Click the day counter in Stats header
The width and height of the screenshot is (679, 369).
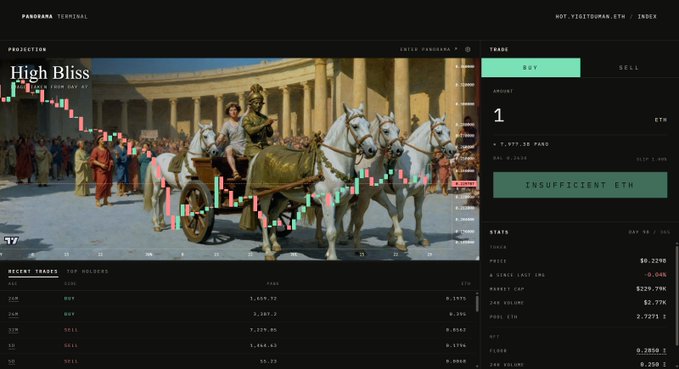649,232
